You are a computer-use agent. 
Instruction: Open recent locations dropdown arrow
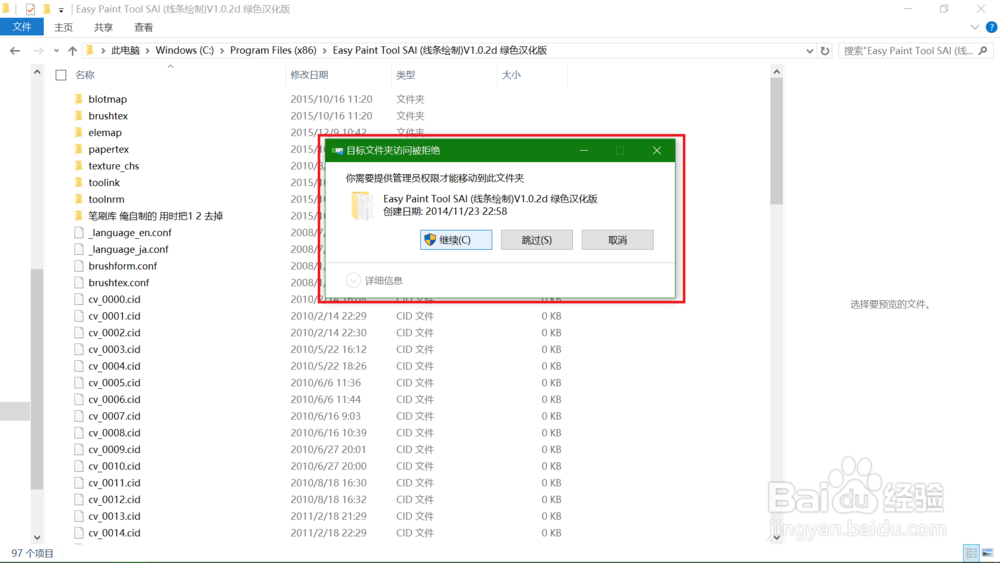56,50
